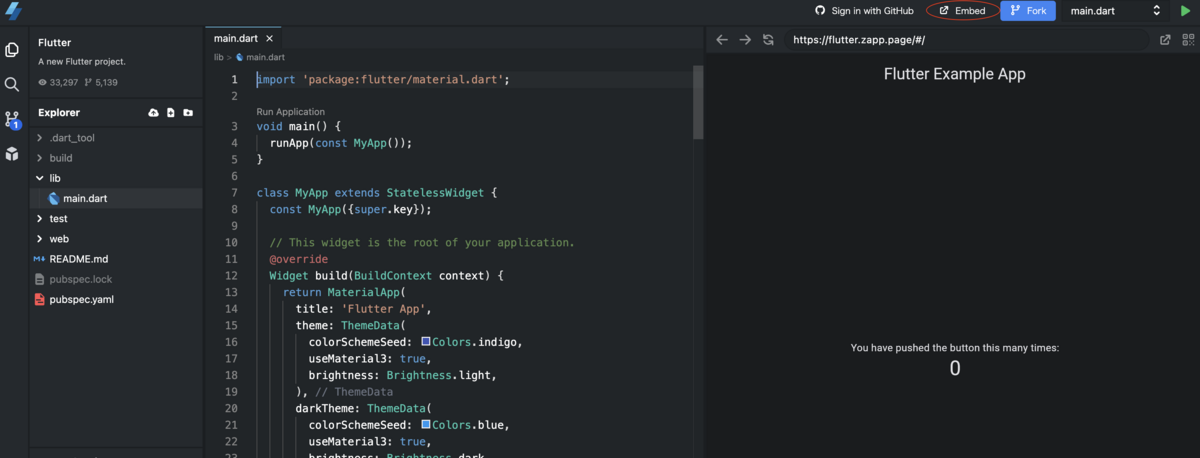
Task: Click the 'Flutter App' title string
Action: (x=385, y=309)
